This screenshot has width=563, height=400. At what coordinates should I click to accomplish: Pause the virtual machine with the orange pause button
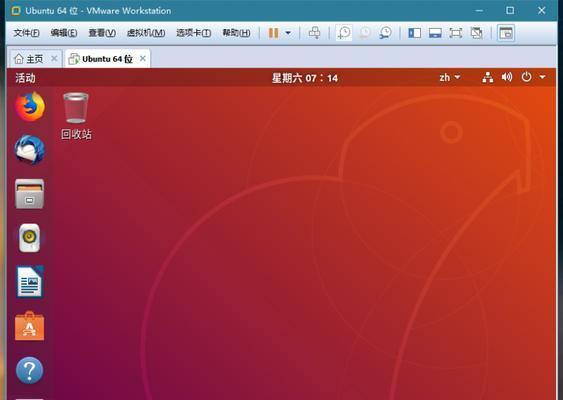274,33
